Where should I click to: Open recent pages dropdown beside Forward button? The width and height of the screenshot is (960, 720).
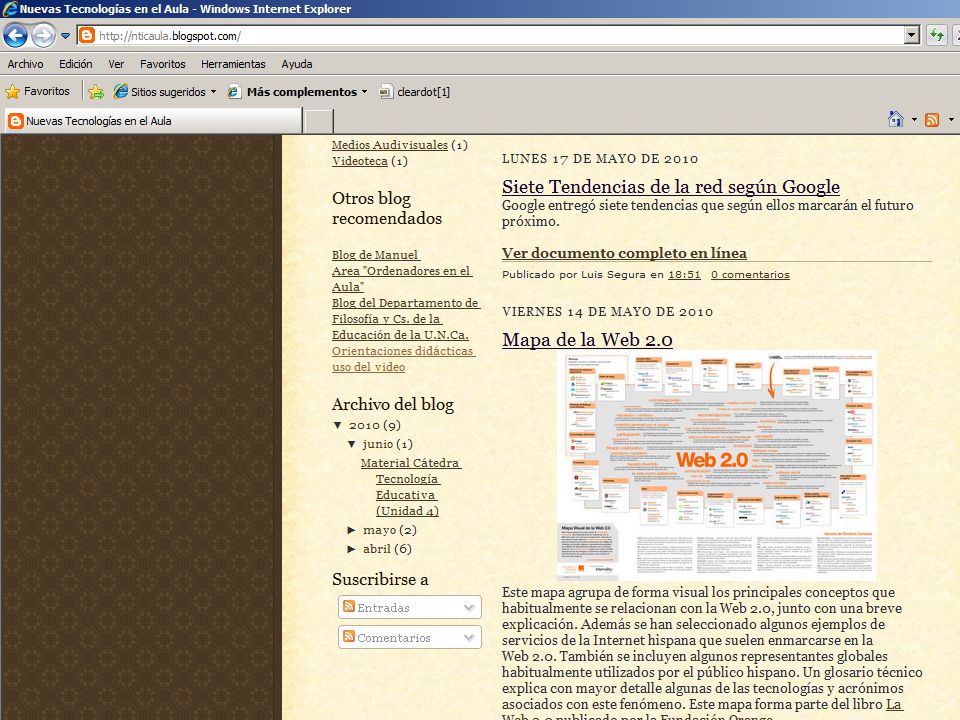66,36
